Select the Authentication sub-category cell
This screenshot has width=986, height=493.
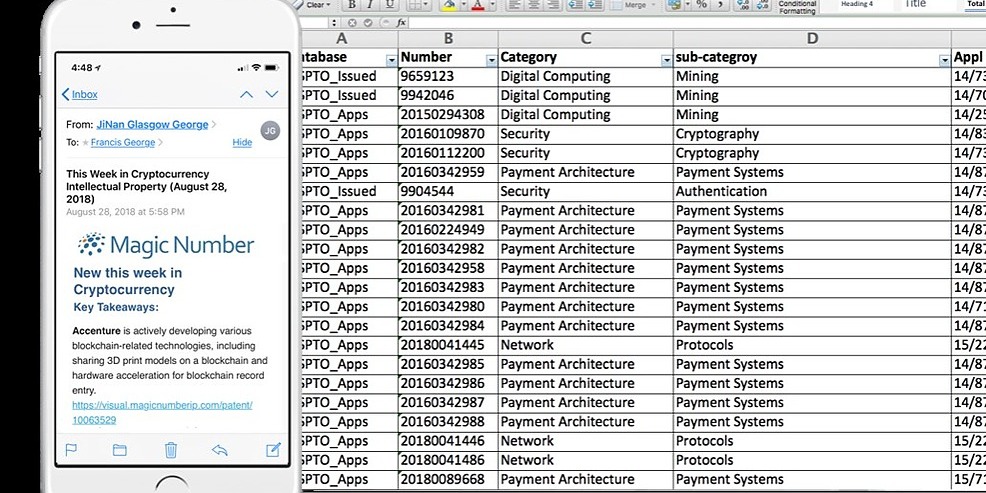click(812, 191)
